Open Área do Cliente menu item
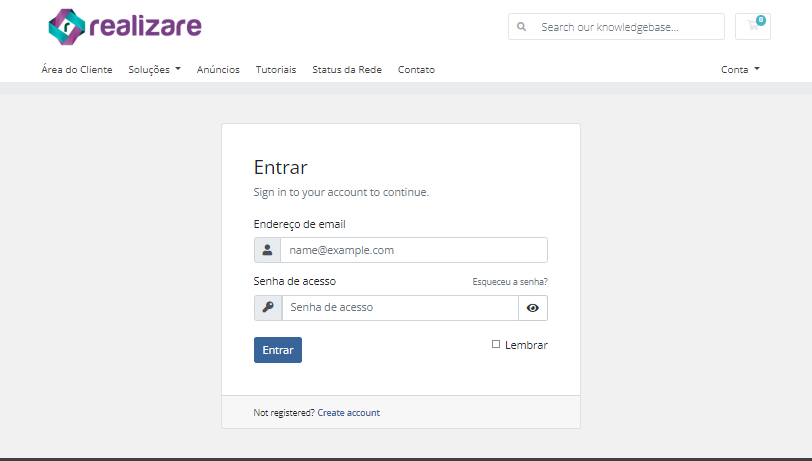 coord(77,69)
